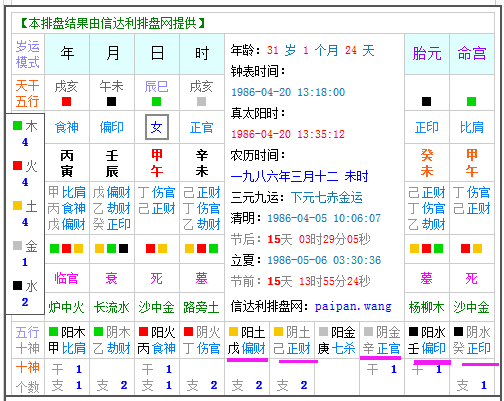Image resolution: width=504 pixels, height=401 pixels.
Task: Click 立夏 date 1986-05-06 03:30:36
Action: tap(324, 260)
